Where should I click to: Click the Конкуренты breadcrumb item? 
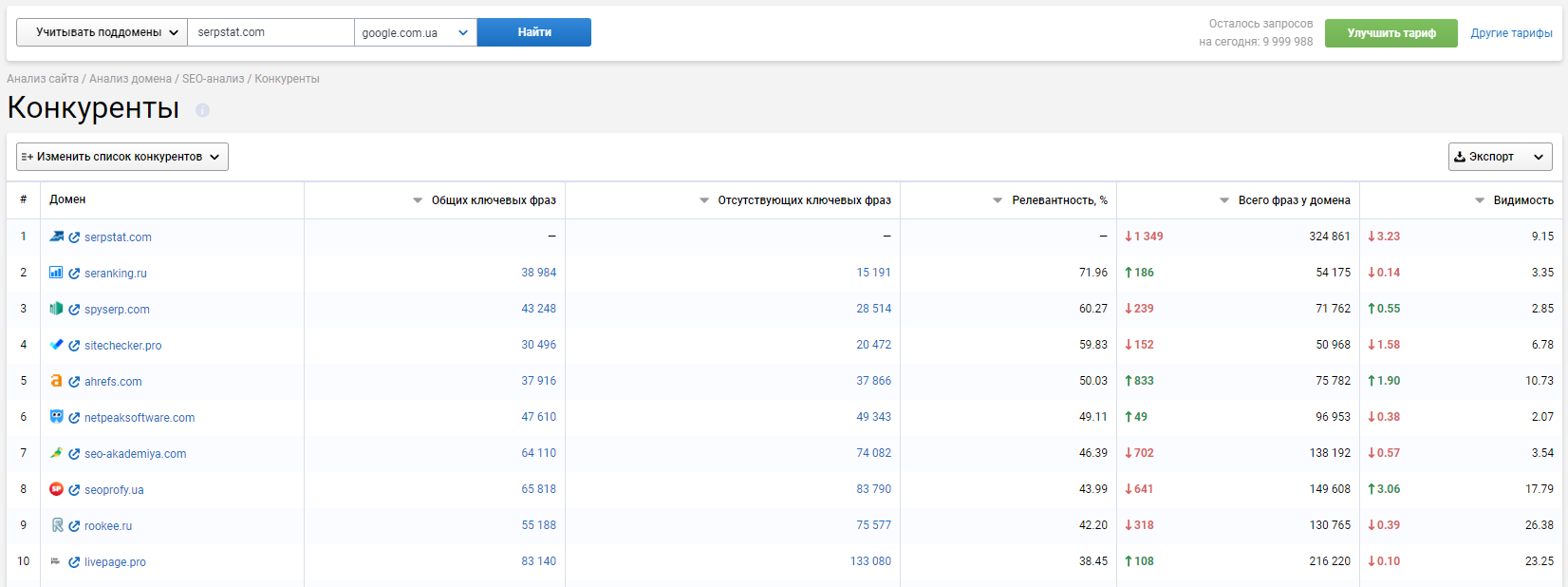tap(287, 79)
